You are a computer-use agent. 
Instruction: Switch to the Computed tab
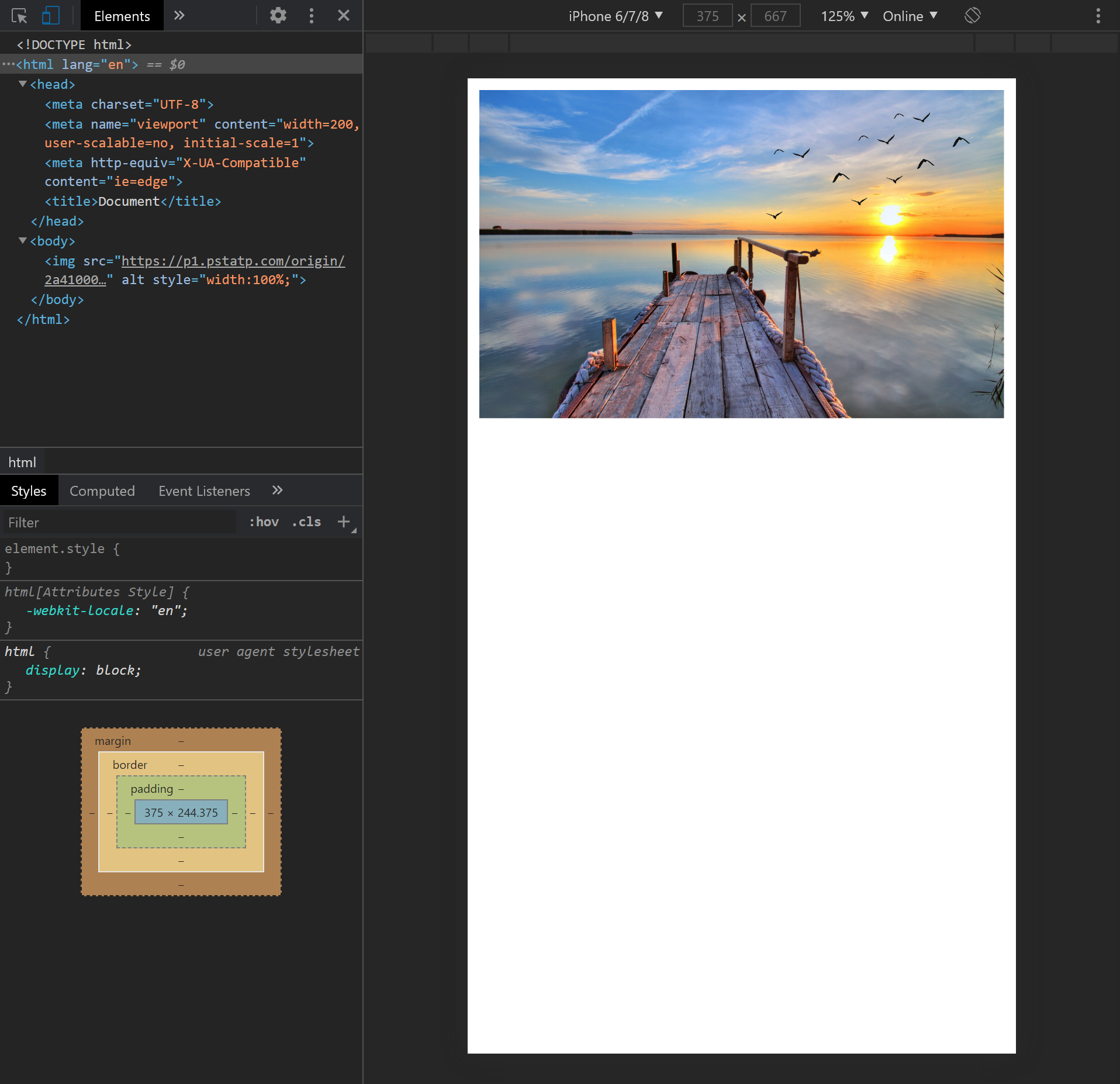pyautogui.click(x=102, y=491)
